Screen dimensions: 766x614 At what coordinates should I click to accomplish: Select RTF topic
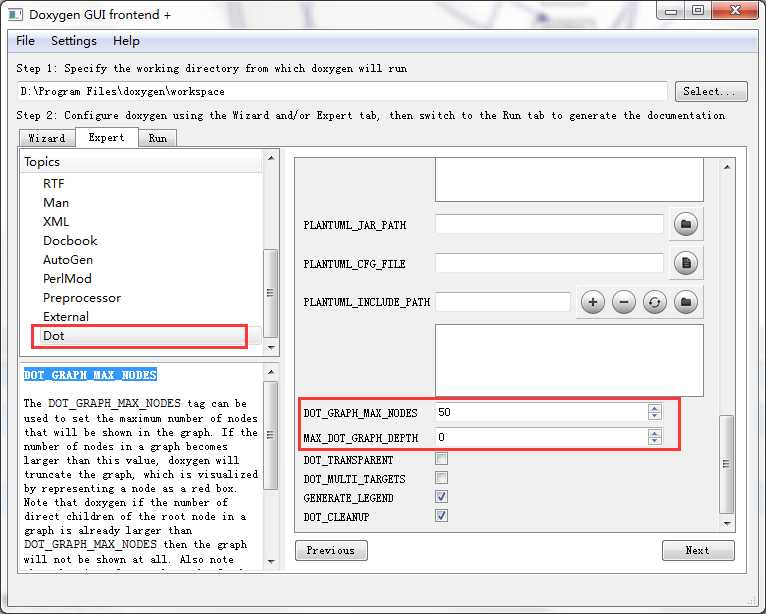pos(53,184)
